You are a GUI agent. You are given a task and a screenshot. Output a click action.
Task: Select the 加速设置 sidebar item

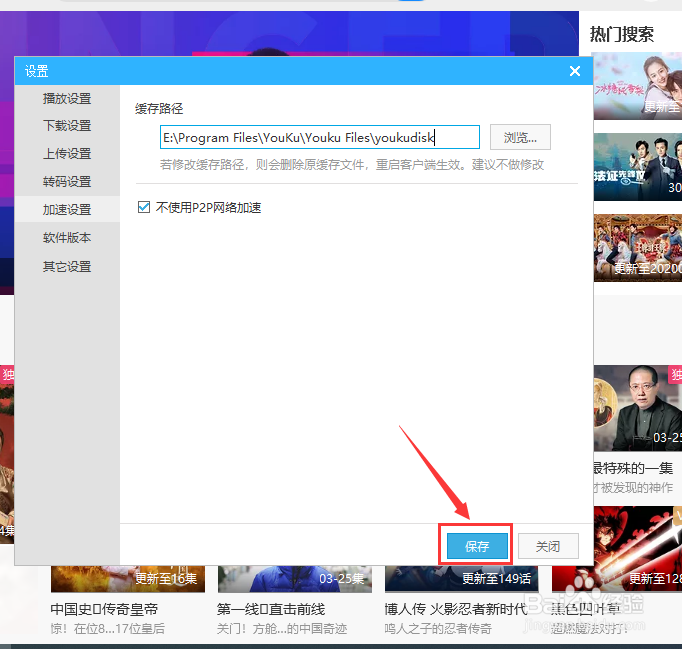[67, 210]
